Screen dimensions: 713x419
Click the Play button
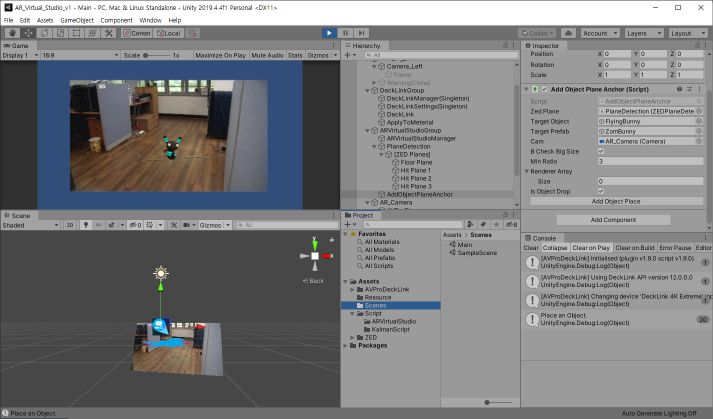tap(329, 33)
